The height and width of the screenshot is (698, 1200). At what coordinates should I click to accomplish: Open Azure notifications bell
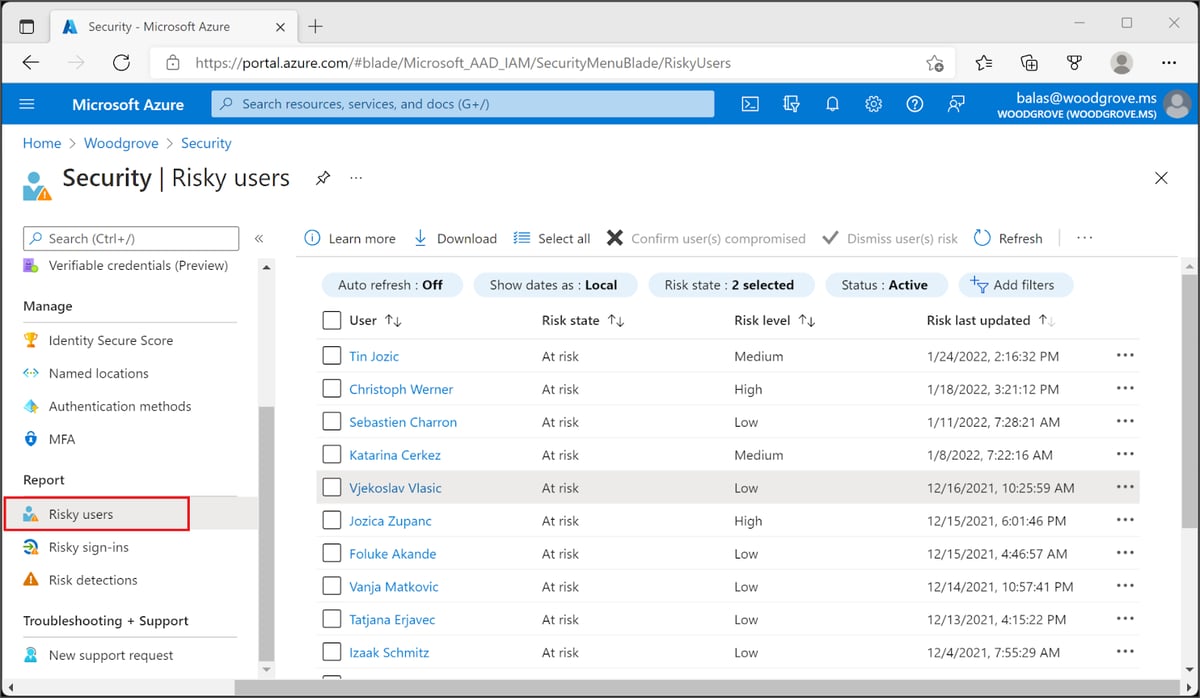pos(832,103)
